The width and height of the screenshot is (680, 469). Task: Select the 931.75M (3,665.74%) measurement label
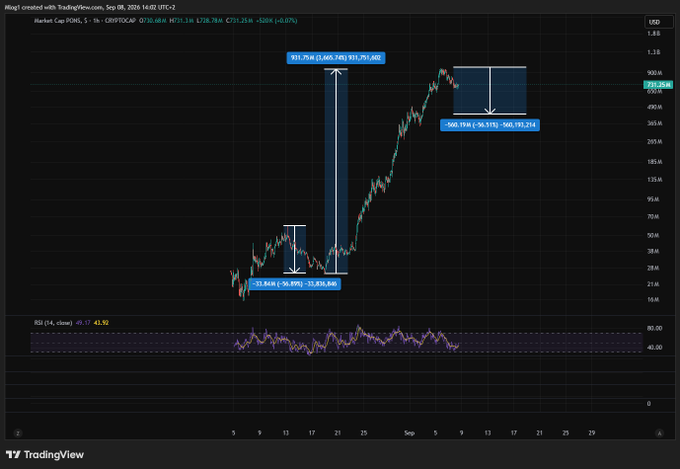336,58
